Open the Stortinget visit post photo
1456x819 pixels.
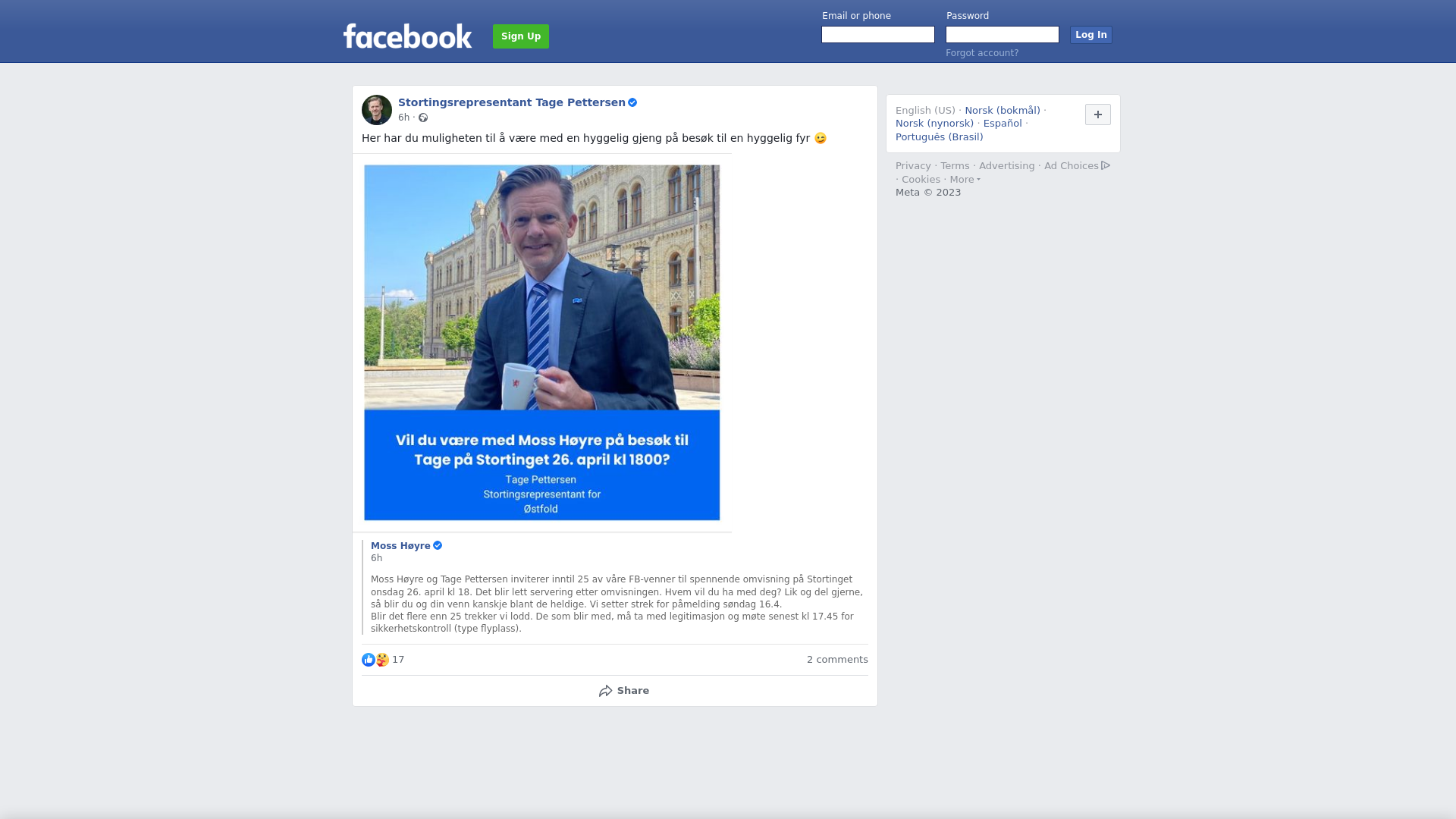coord(542,343)
